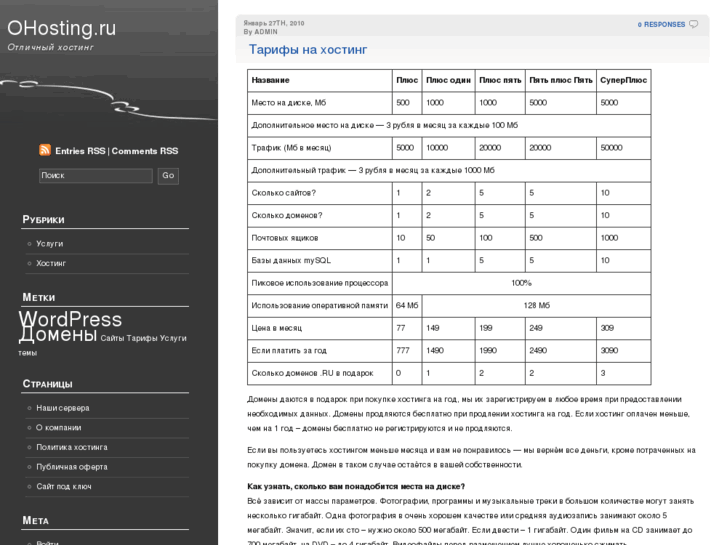Click the Плюс пять column header

pos(500,80)
